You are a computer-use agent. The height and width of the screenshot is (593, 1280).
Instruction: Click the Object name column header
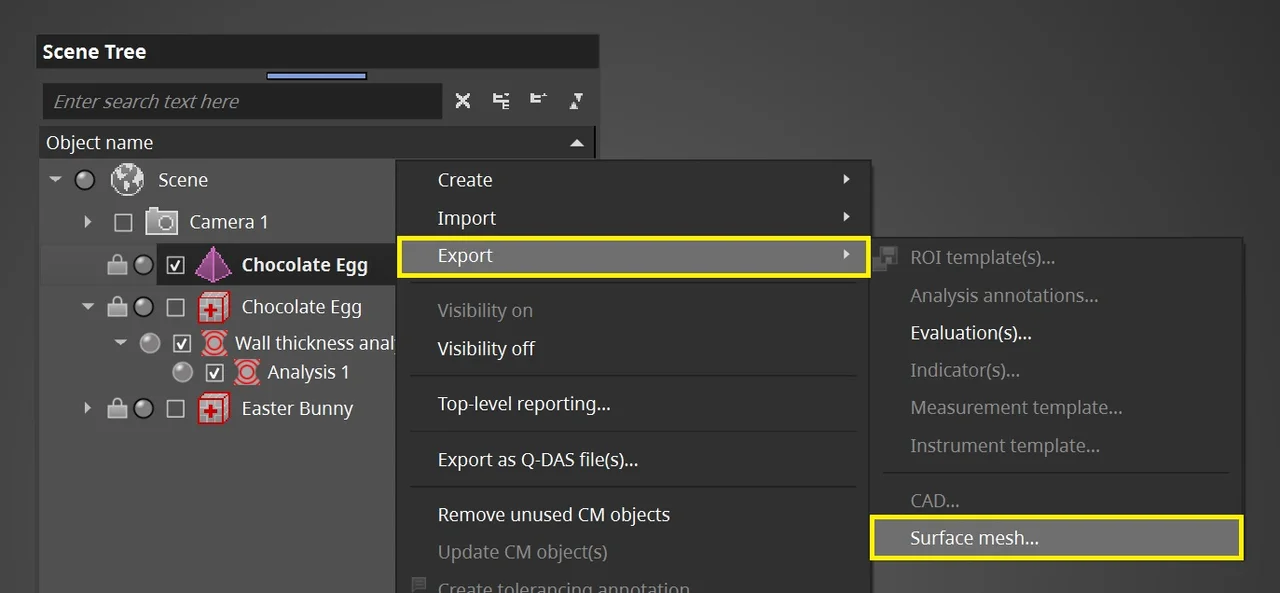(317, 143)
